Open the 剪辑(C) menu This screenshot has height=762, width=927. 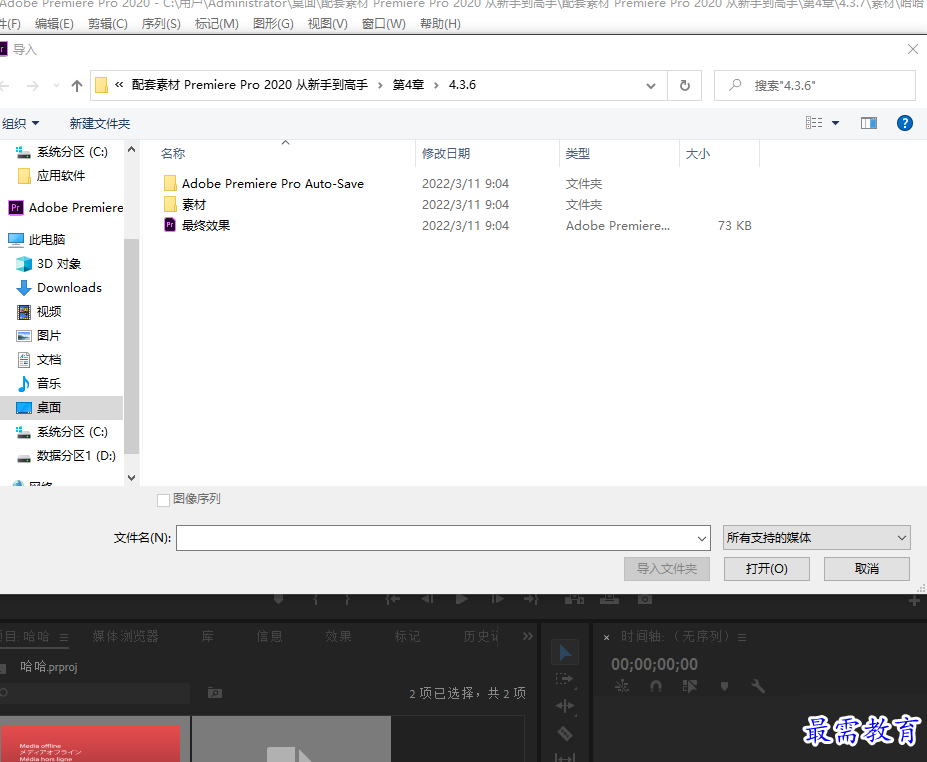tap(108, 24)
